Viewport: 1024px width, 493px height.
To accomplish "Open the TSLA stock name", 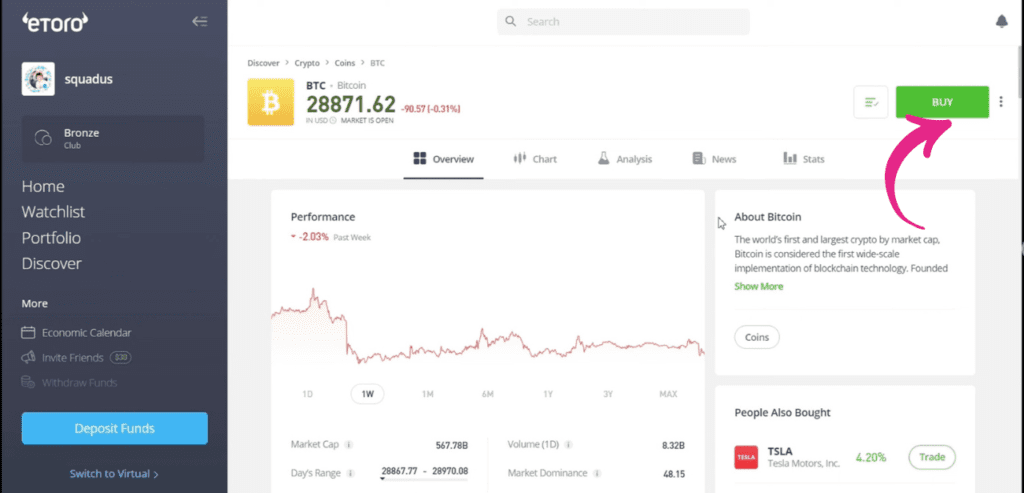I will (779, 451).
